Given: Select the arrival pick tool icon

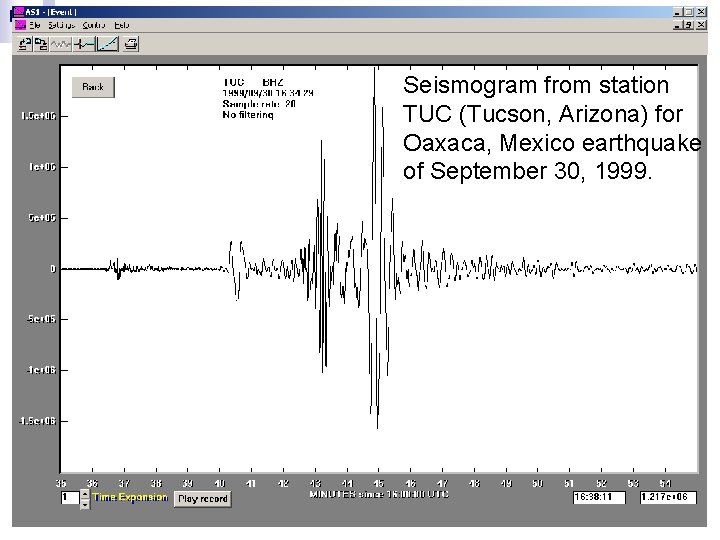Looking at the screenshot, I should [84, 45].
